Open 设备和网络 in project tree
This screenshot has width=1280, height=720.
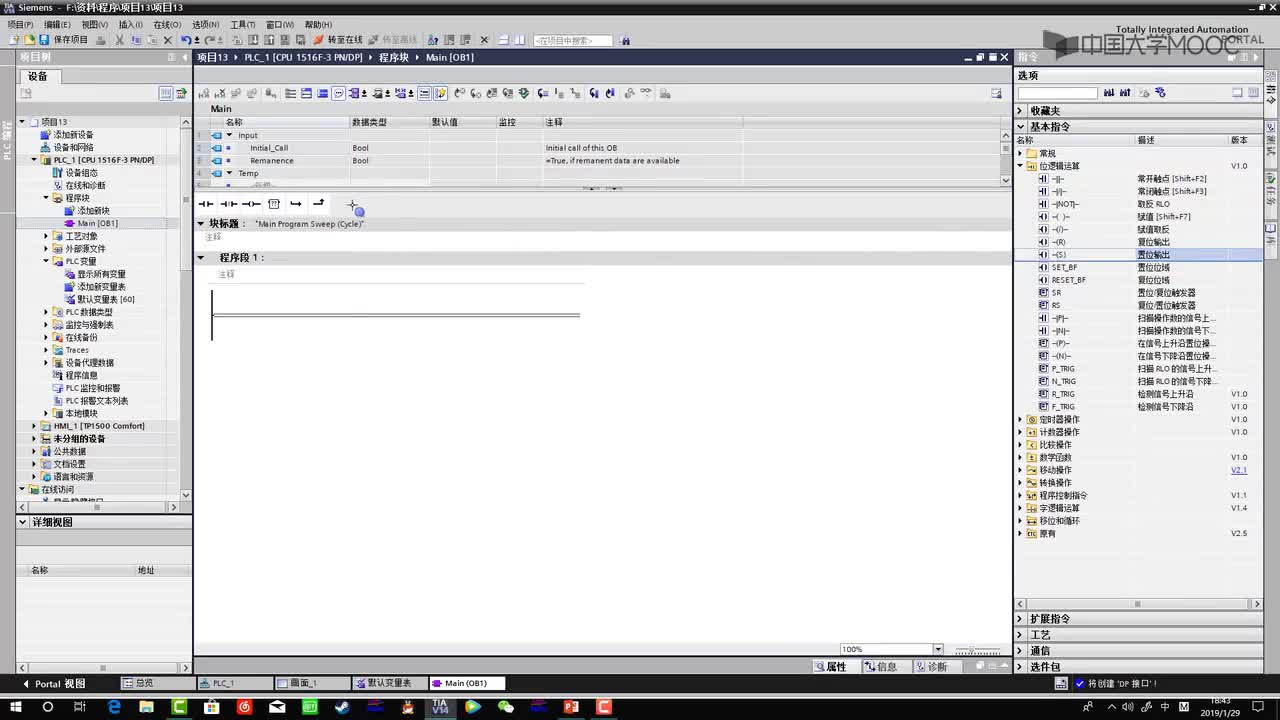73,147
